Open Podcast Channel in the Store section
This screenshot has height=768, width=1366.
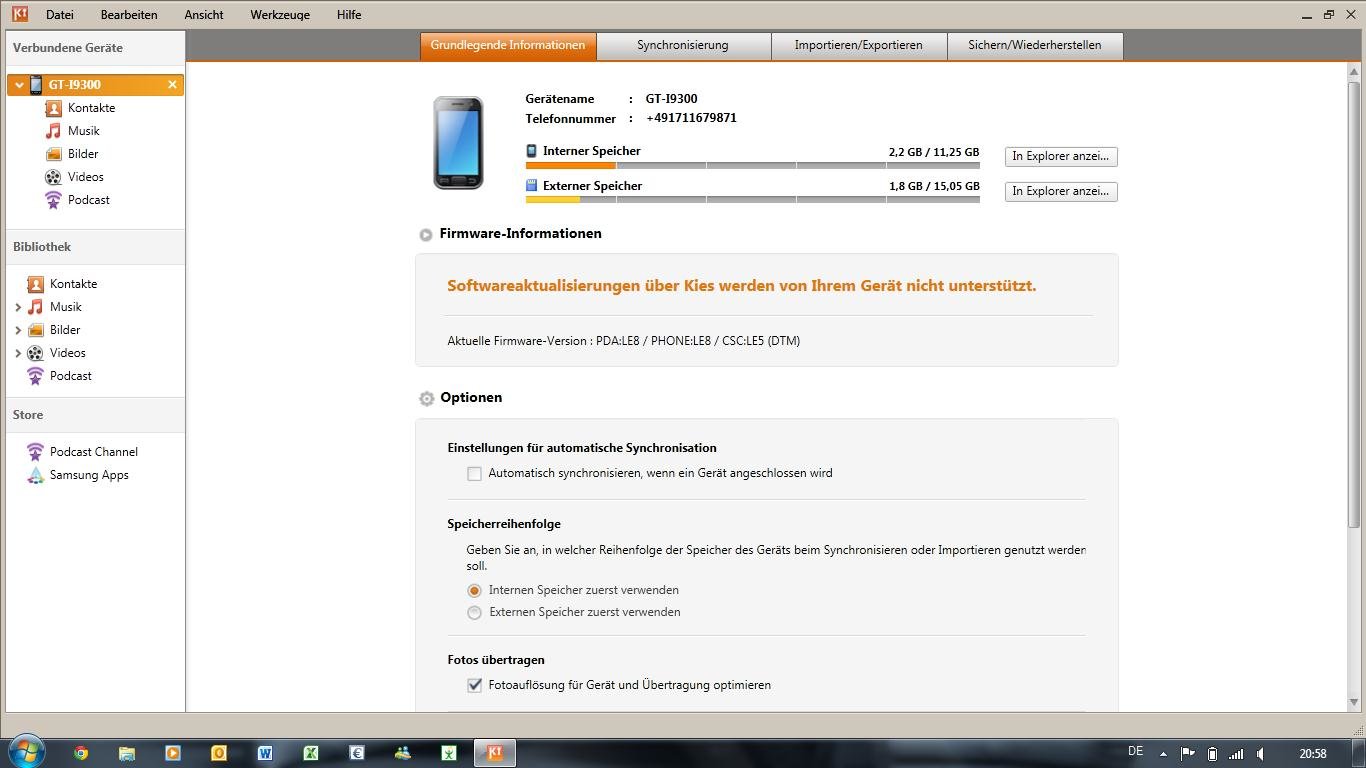[93, 452]
